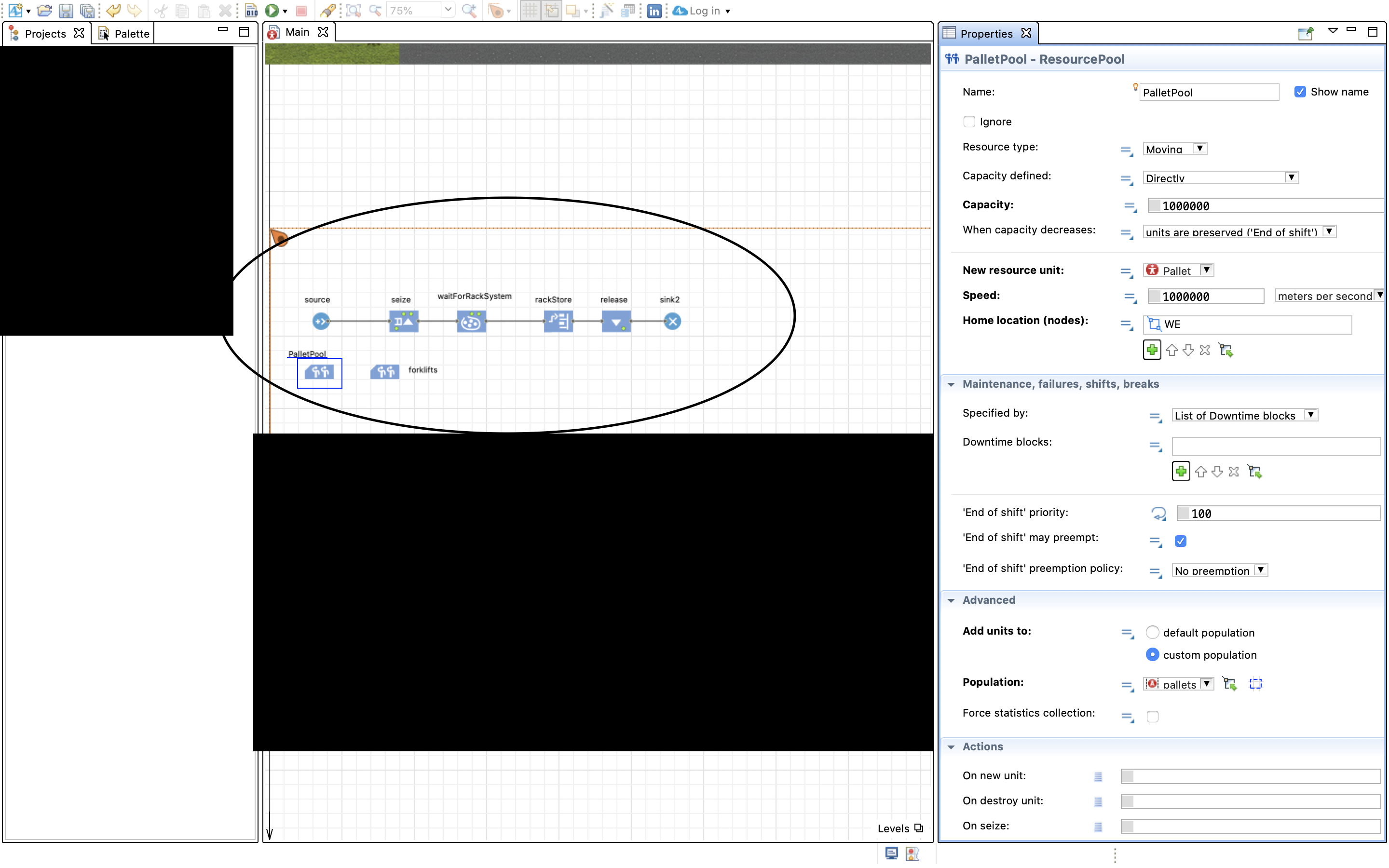Open the model folder icon in toolbar

[x=44, y=10]
